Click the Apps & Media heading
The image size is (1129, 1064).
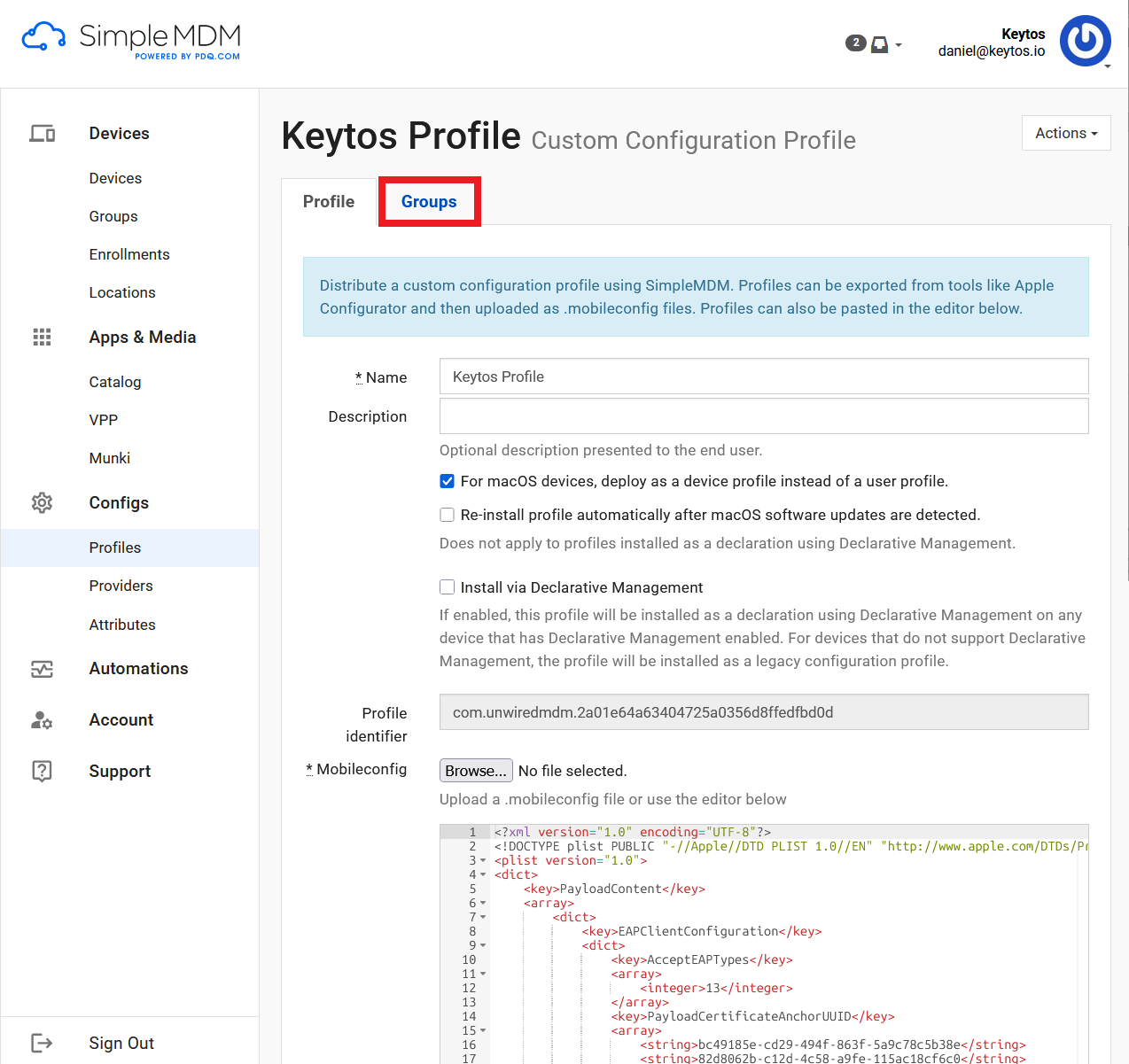[143, 338]
